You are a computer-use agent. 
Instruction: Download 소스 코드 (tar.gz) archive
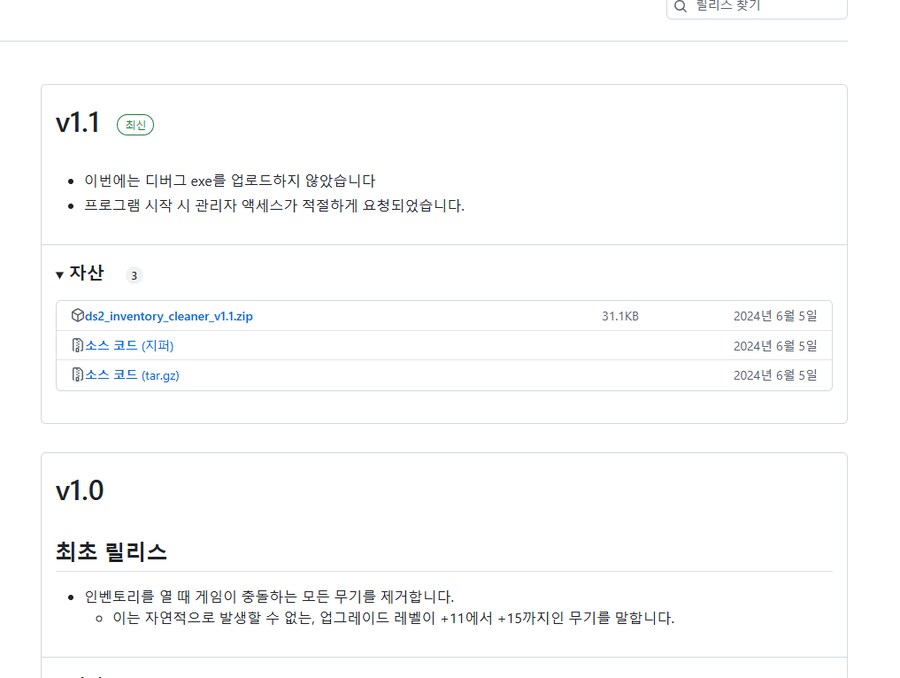click(x=132, y=375)
